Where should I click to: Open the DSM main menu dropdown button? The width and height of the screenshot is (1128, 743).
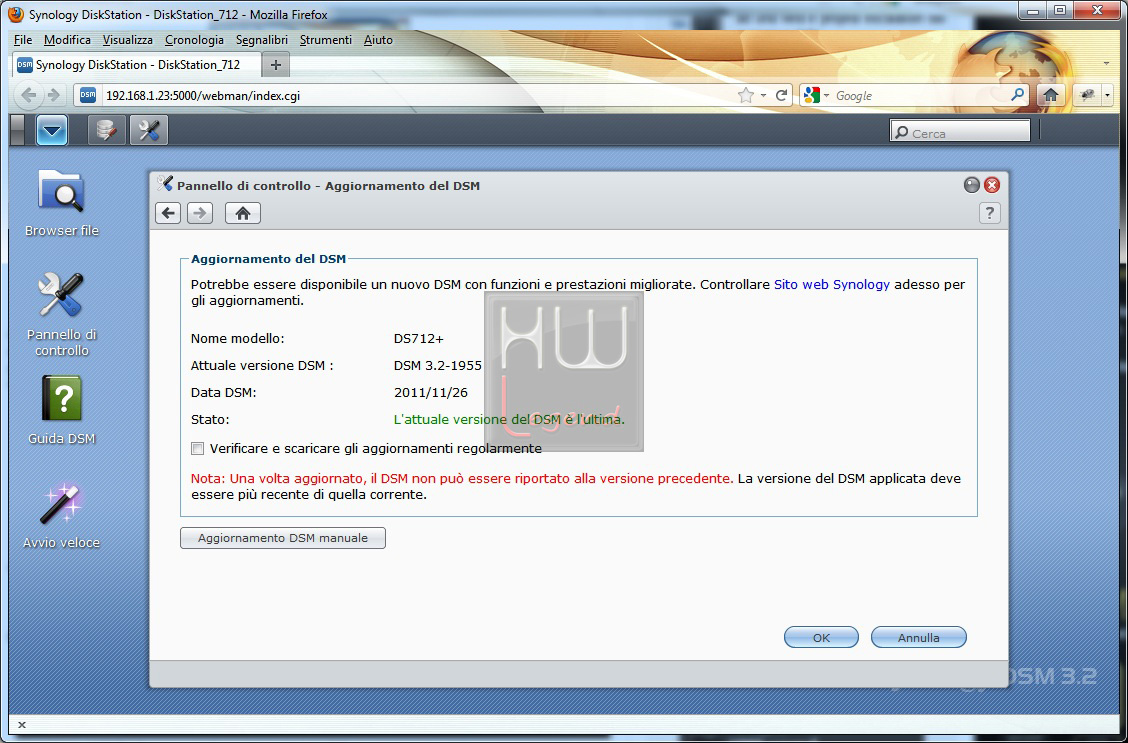pos(52,131)
